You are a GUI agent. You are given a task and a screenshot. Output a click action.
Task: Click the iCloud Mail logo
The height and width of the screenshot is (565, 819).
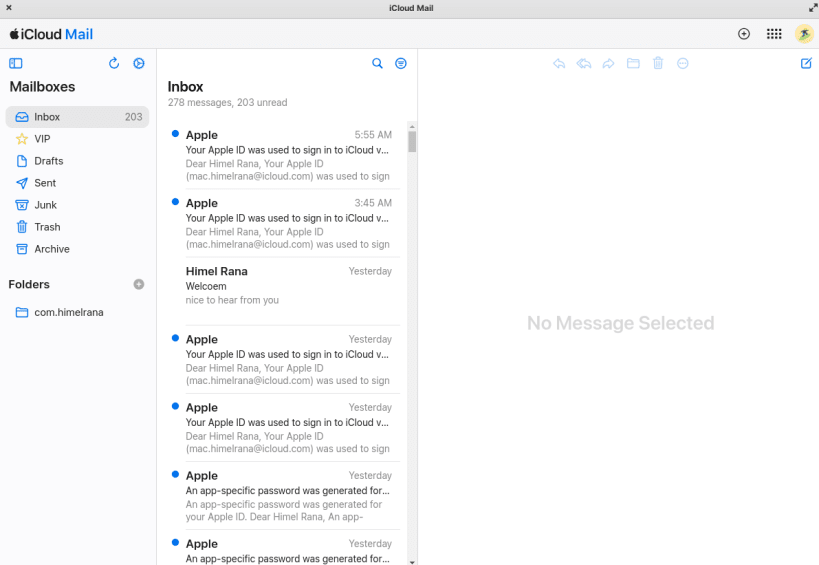click(x=51, y=34)
